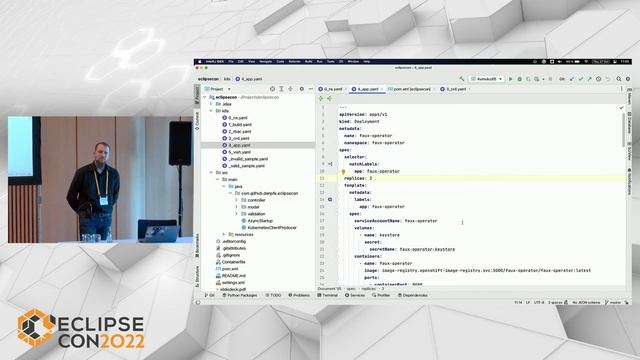Switch to the pom.xml (eclipsecon) tab

tap(410, 89)
